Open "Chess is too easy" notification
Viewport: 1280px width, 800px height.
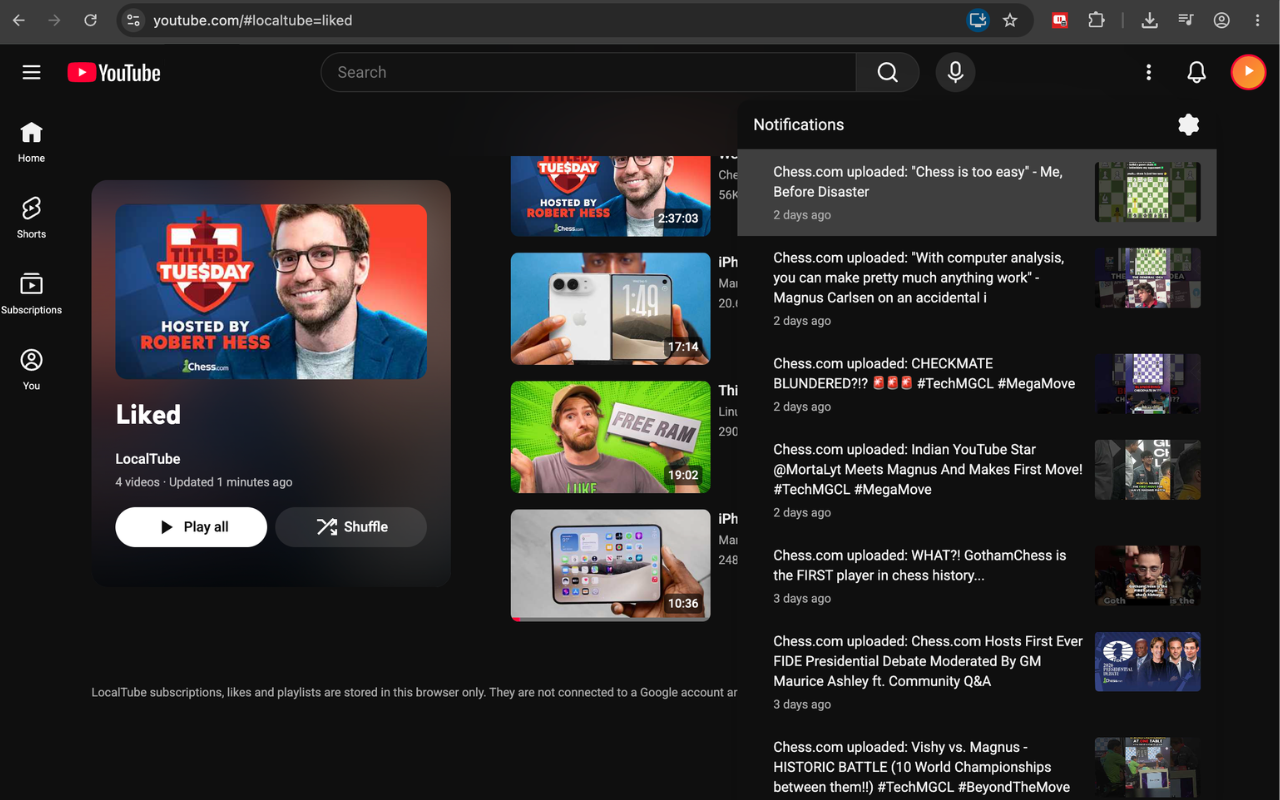coord(977,193)
